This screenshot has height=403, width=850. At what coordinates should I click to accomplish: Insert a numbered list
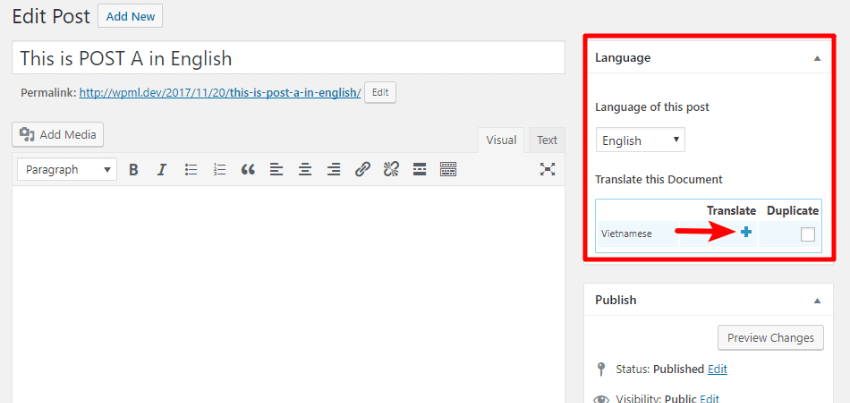220,170
